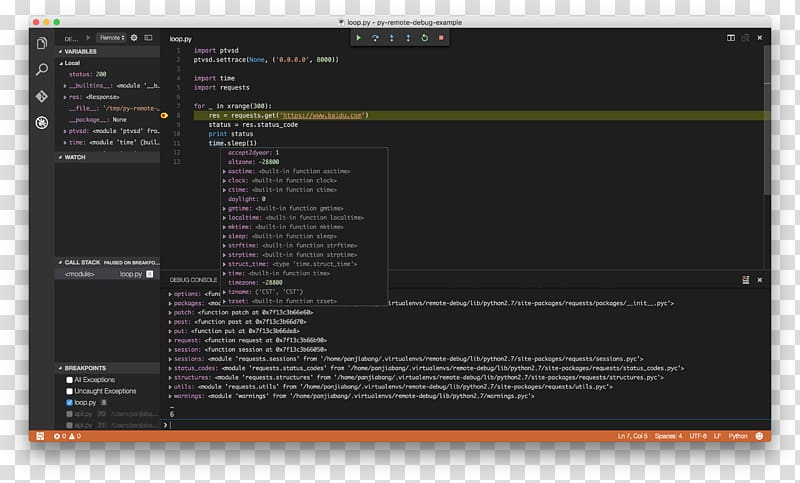Change the Python language mode in status bar
This screenshot has height=483, width=800.
[738, 436]
